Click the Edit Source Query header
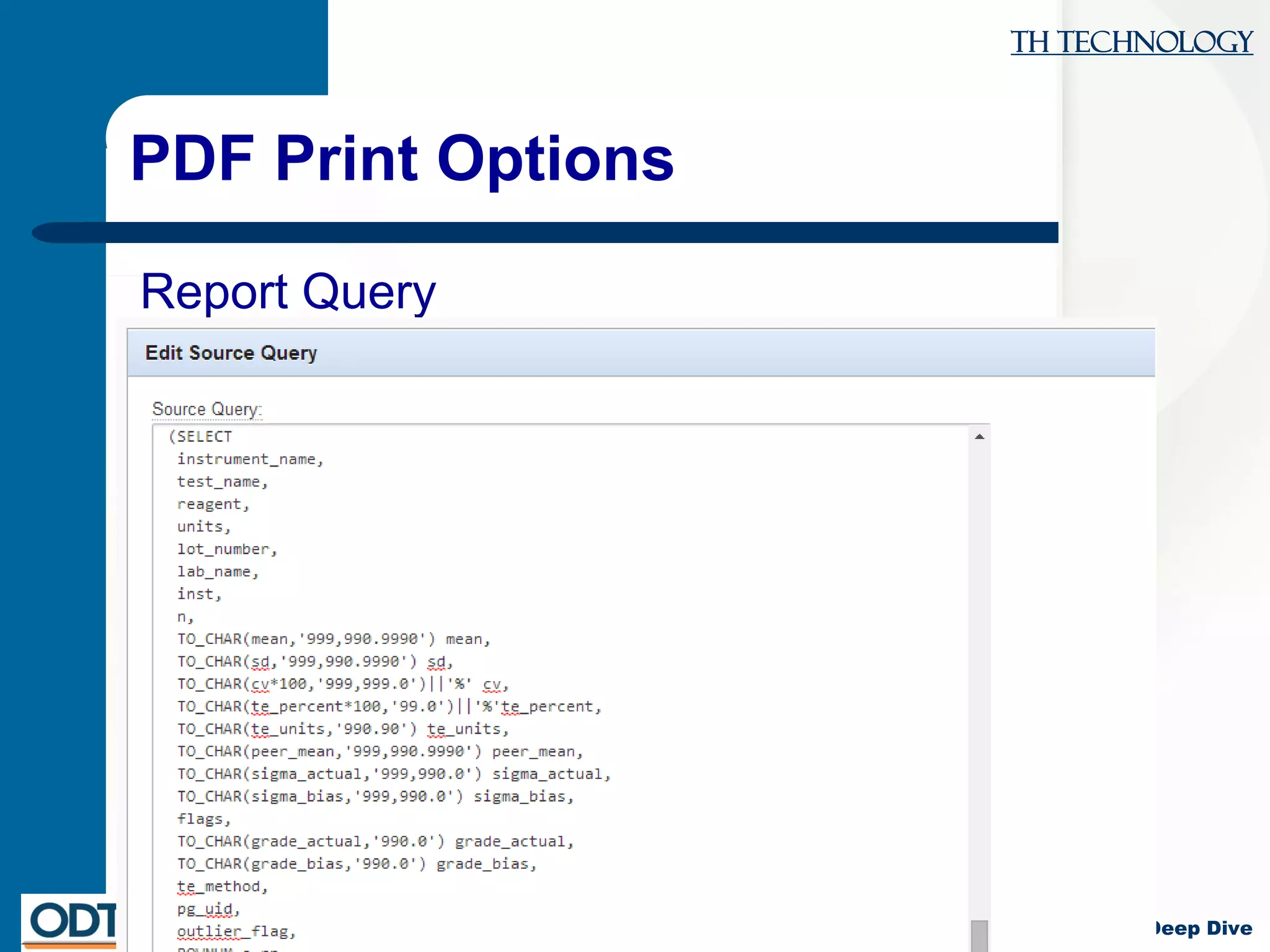 [641, 353]
